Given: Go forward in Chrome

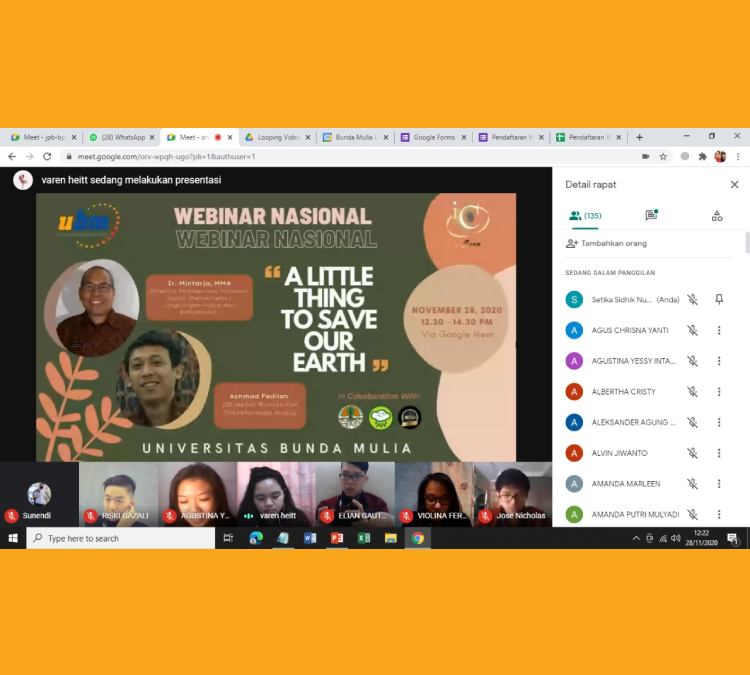Looking at the screenshot, I should [x=30, y=156].
